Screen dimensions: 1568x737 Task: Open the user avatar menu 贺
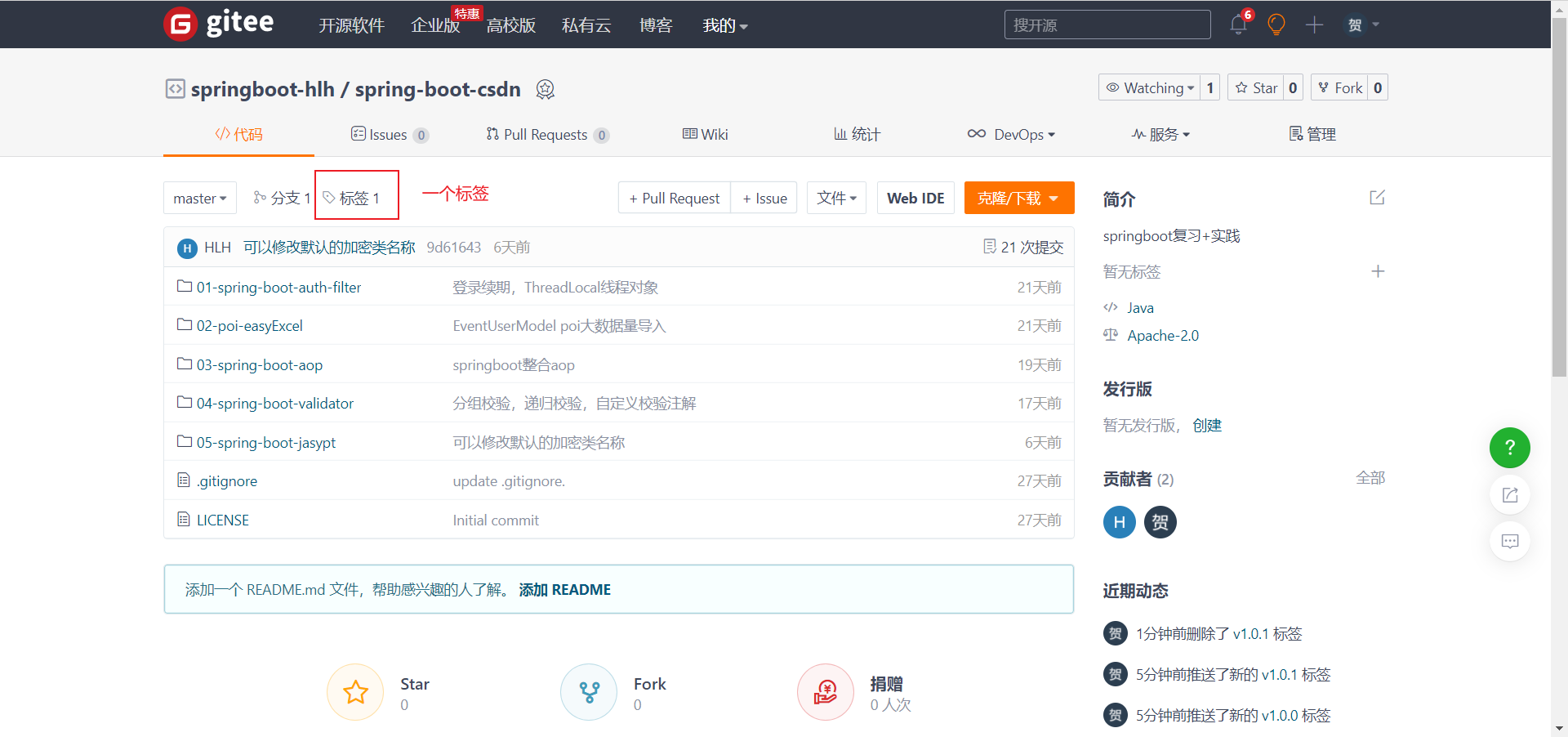(1361, 25)
